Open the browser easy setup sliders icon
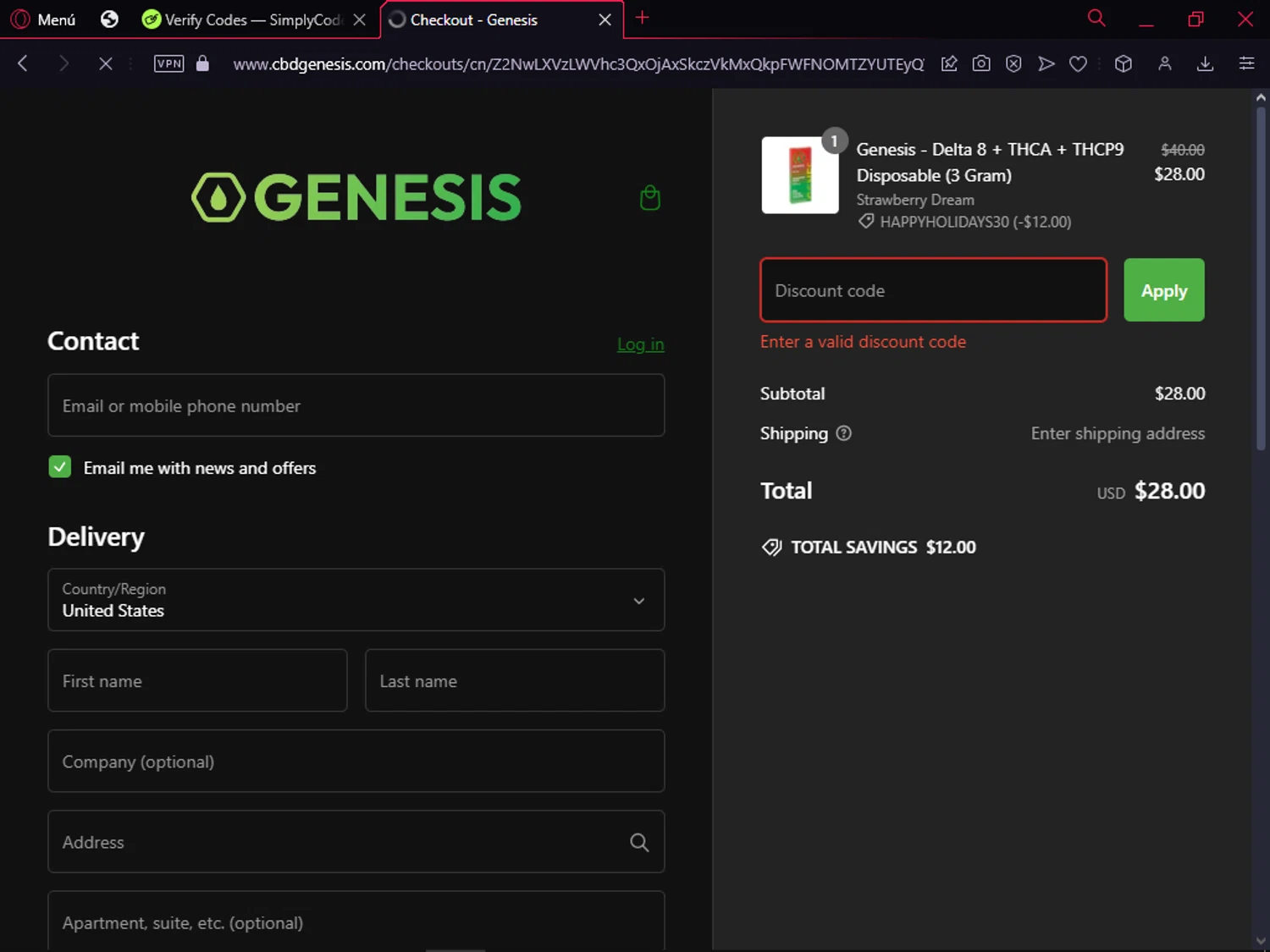This screenshot has height=952, width=1270. 1246,63
